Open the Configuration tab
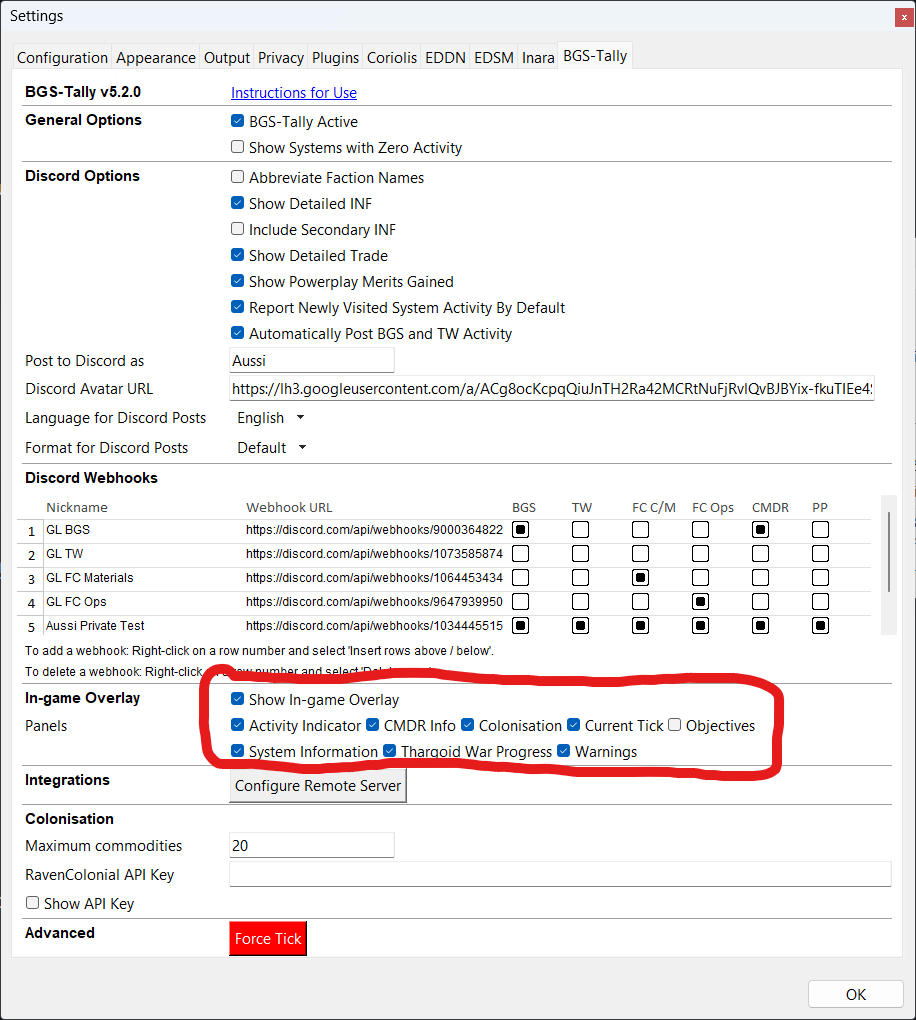This screenshot has height=1020, width=916. coord(62,58)
